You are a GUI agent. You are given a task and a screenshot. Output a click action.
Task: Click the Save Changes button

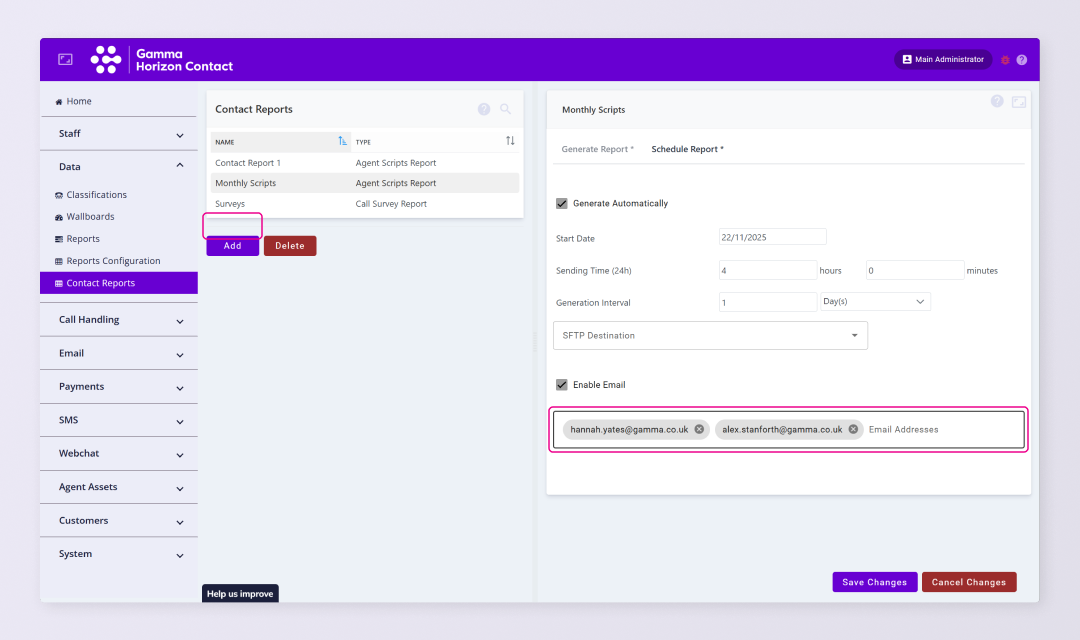(x=874, y=582)
